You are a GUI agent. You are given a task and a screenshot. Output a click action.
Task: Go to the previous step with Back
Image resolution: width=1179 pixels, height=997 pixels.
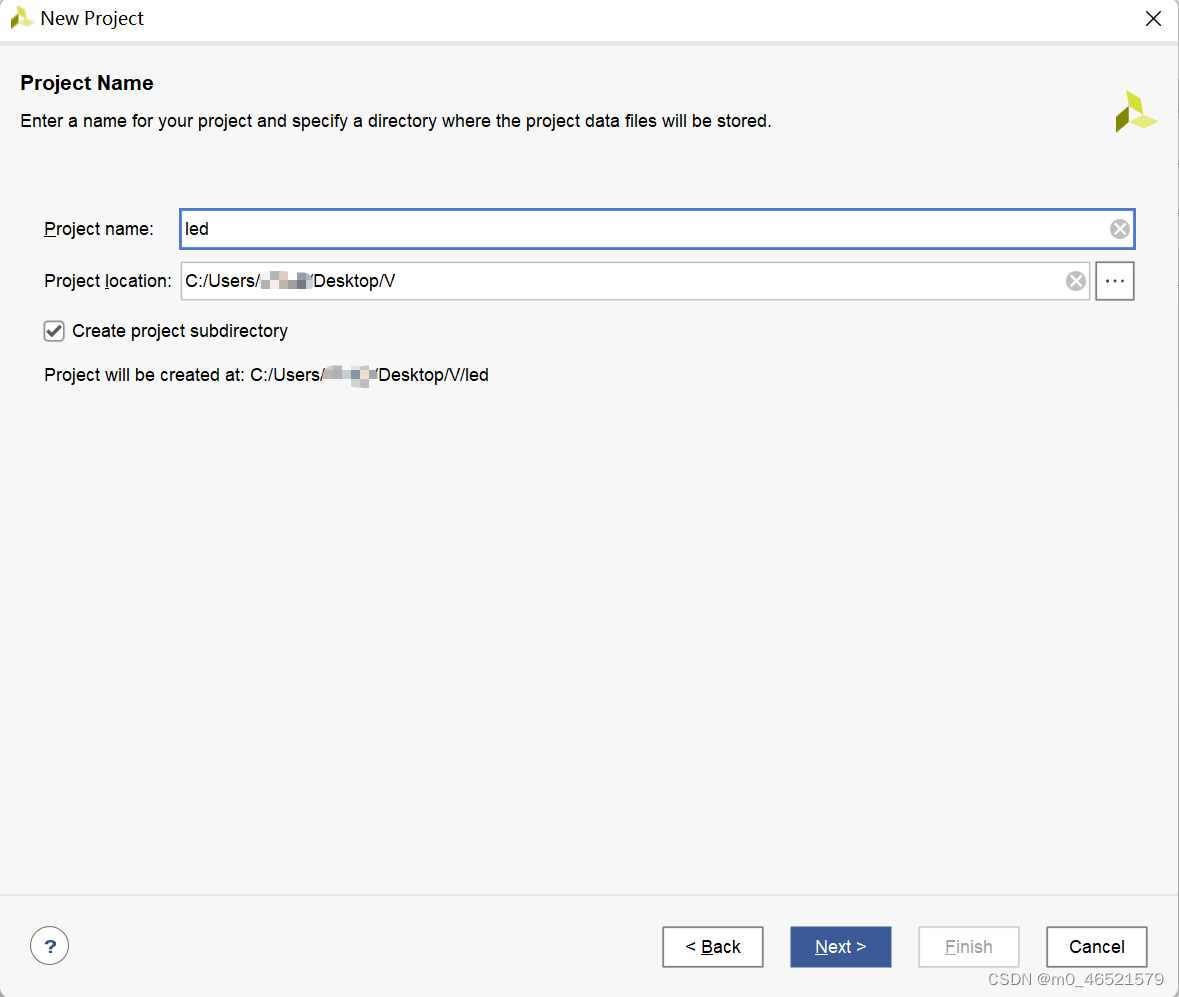click(712, 947)
